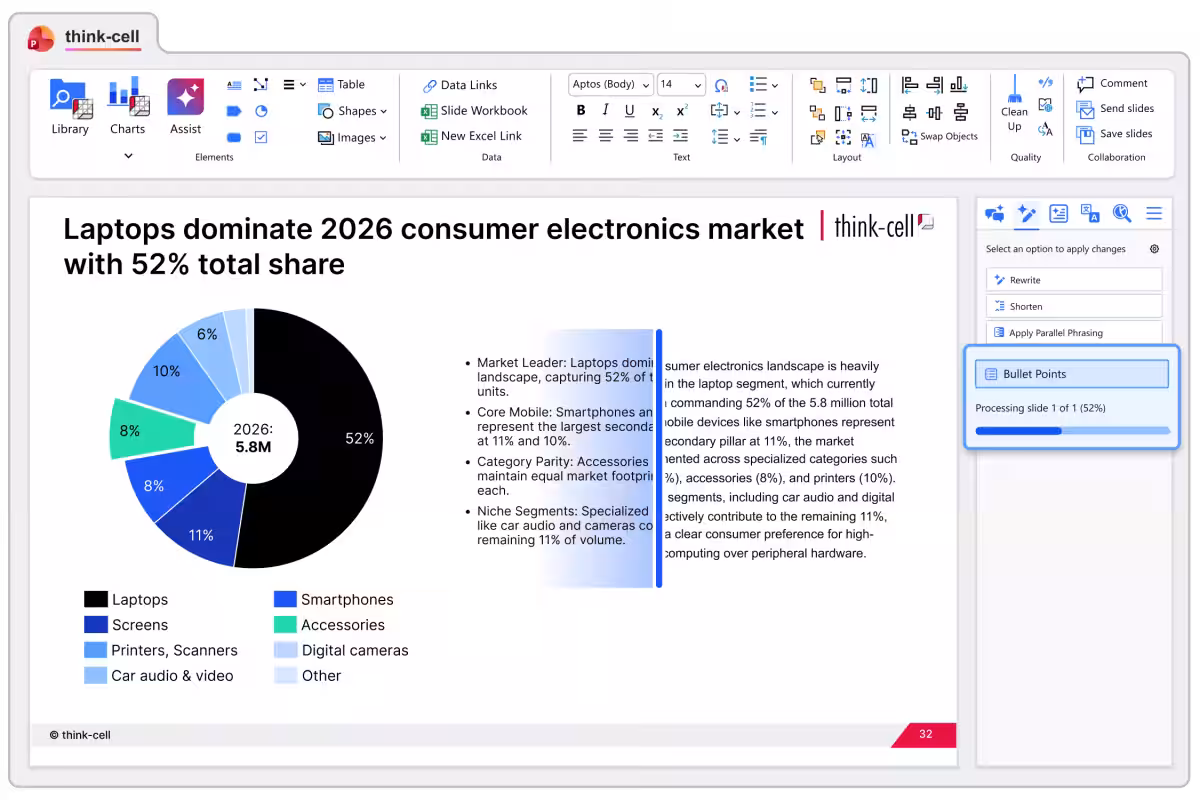The width and height of the screenshot is (1200, 800).
Task: Open the font size dropdown
Action: (x=681, y=85)
